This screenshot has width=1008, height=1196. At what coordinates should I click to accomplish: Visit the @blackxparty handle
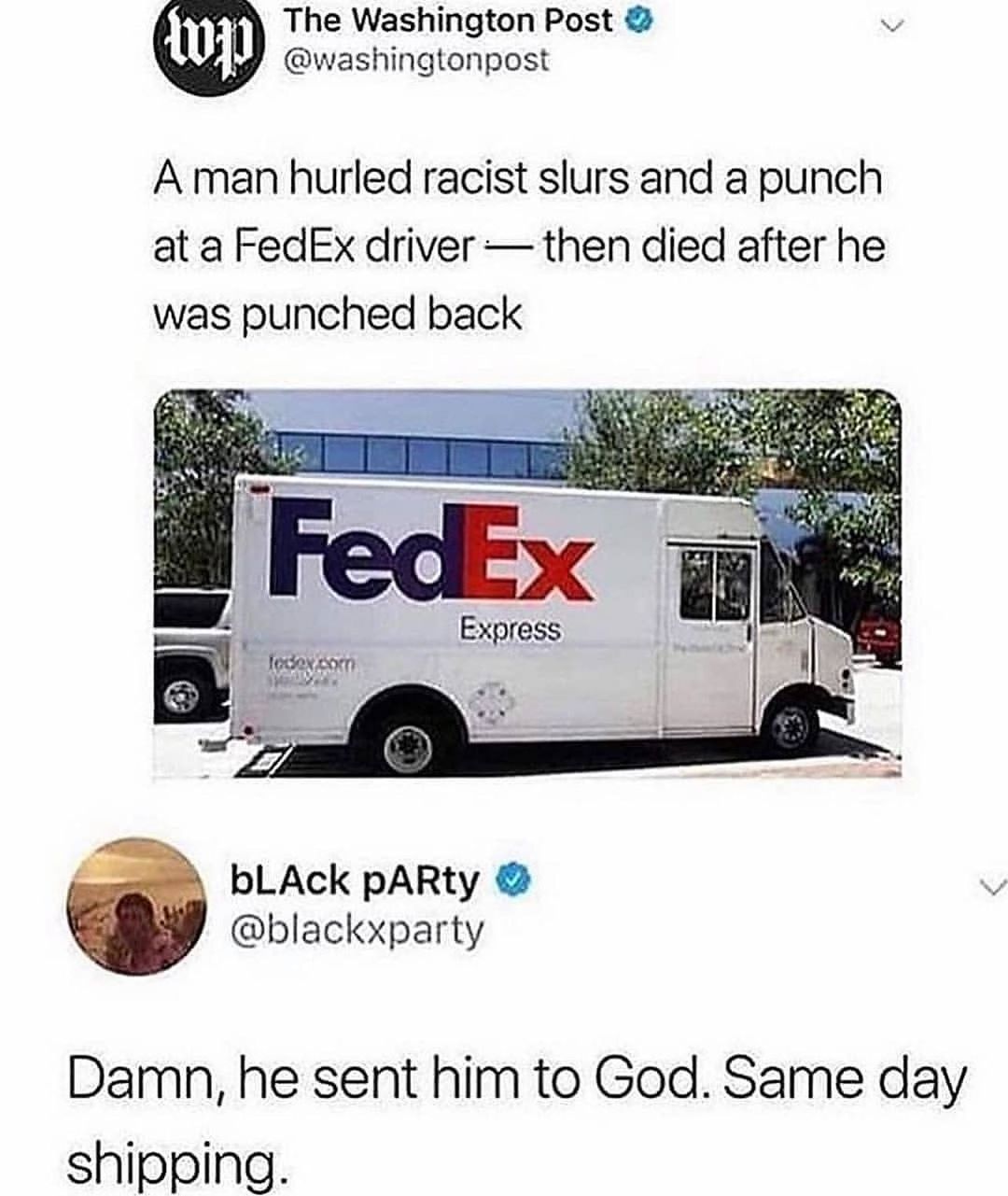[x=357, y=930]
